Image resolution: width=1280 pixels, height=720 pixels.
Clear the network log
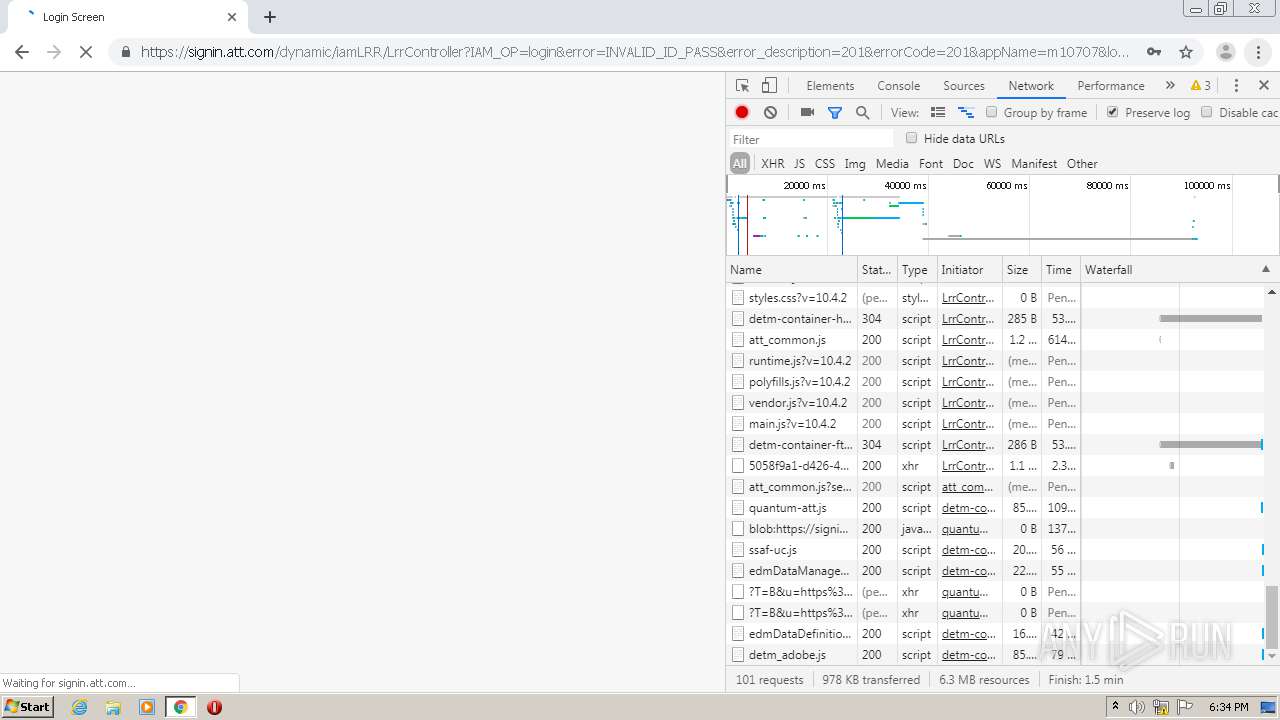click(x=770, y=113)
